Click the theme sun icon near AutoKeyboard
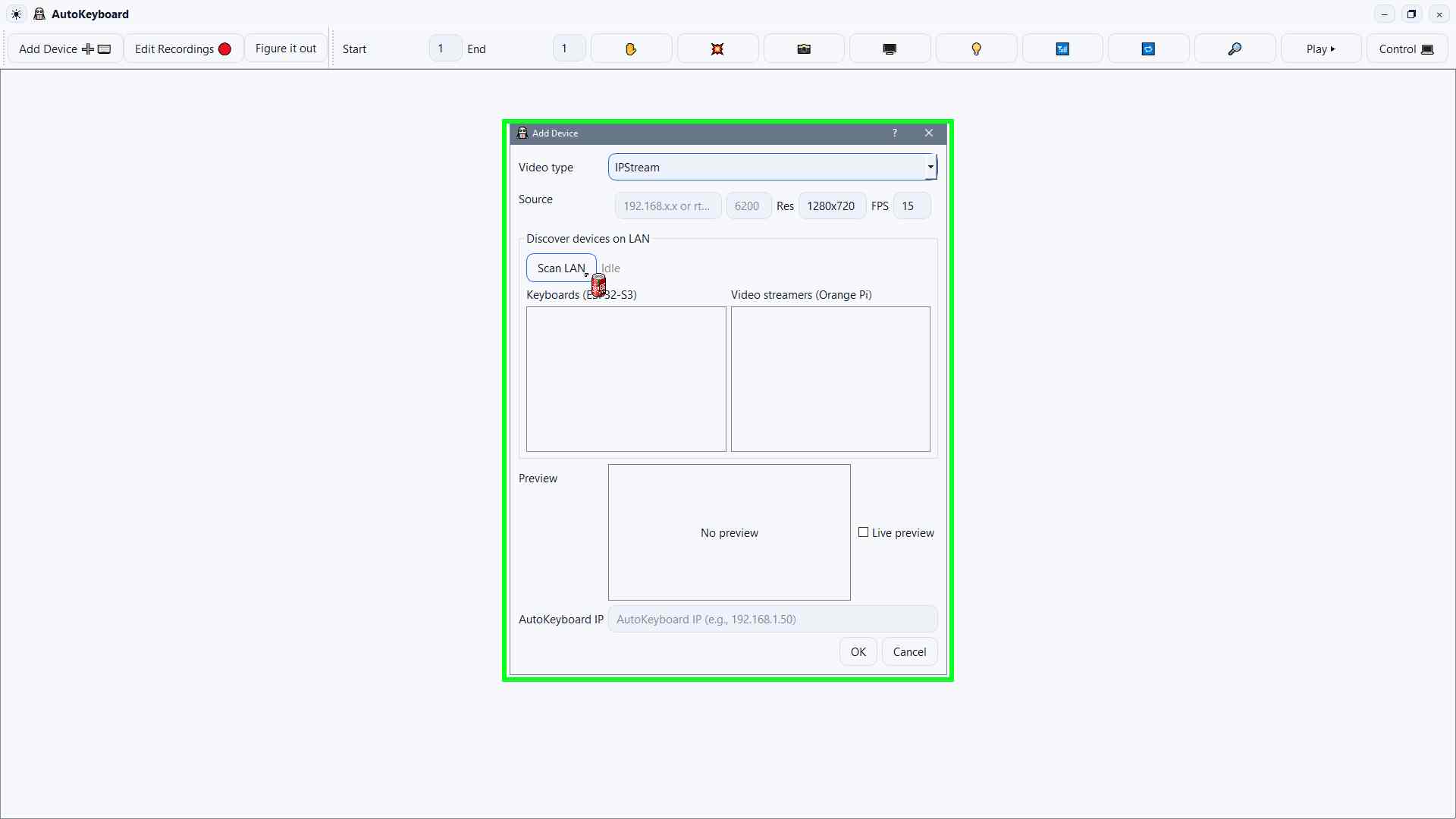The width and height of the screenshot is (1456, 819). click(x=16, y=14)
